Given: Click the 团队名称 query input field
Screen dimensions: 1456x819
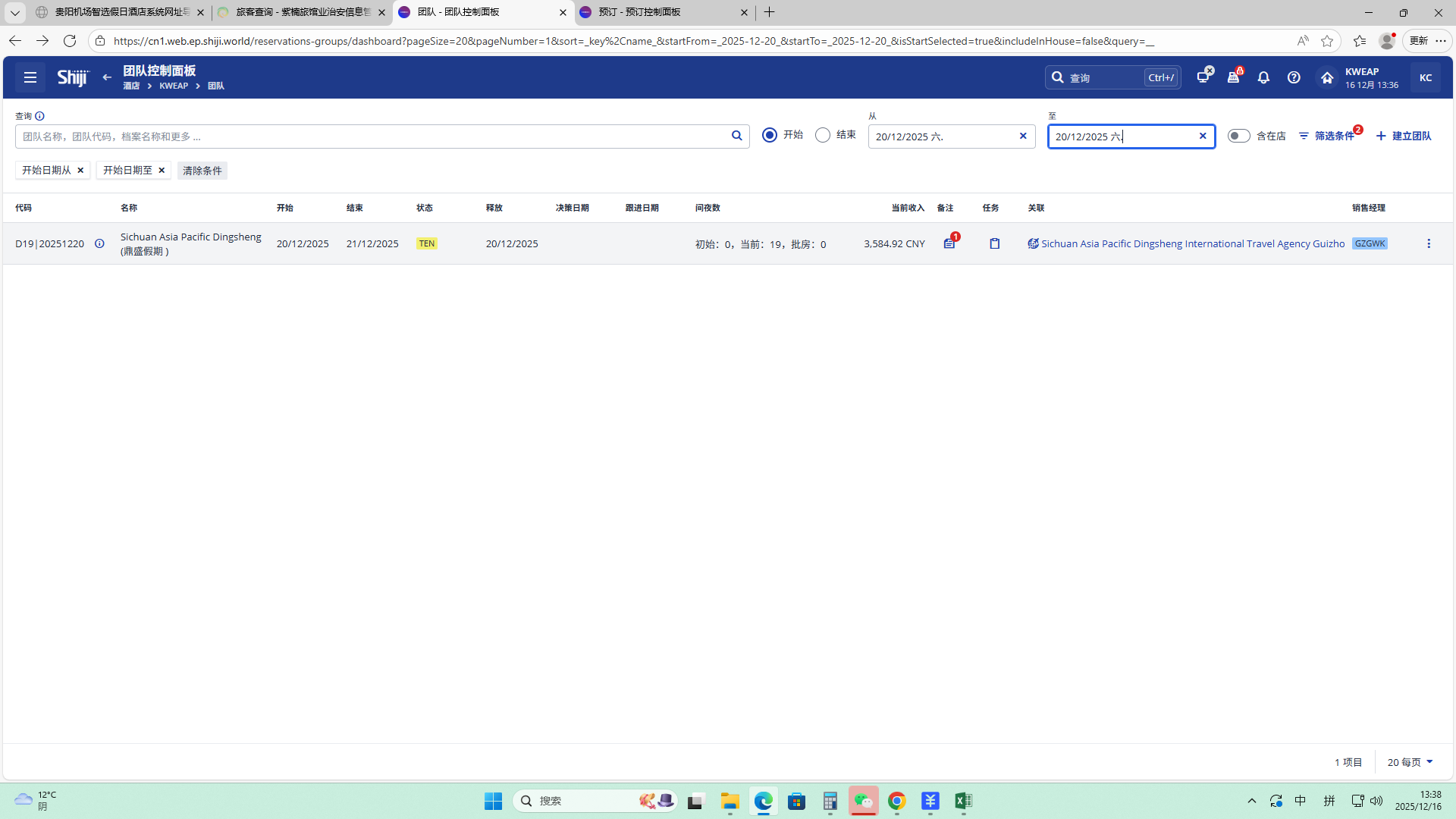Looking at the screenshot, I should [372, 136].
